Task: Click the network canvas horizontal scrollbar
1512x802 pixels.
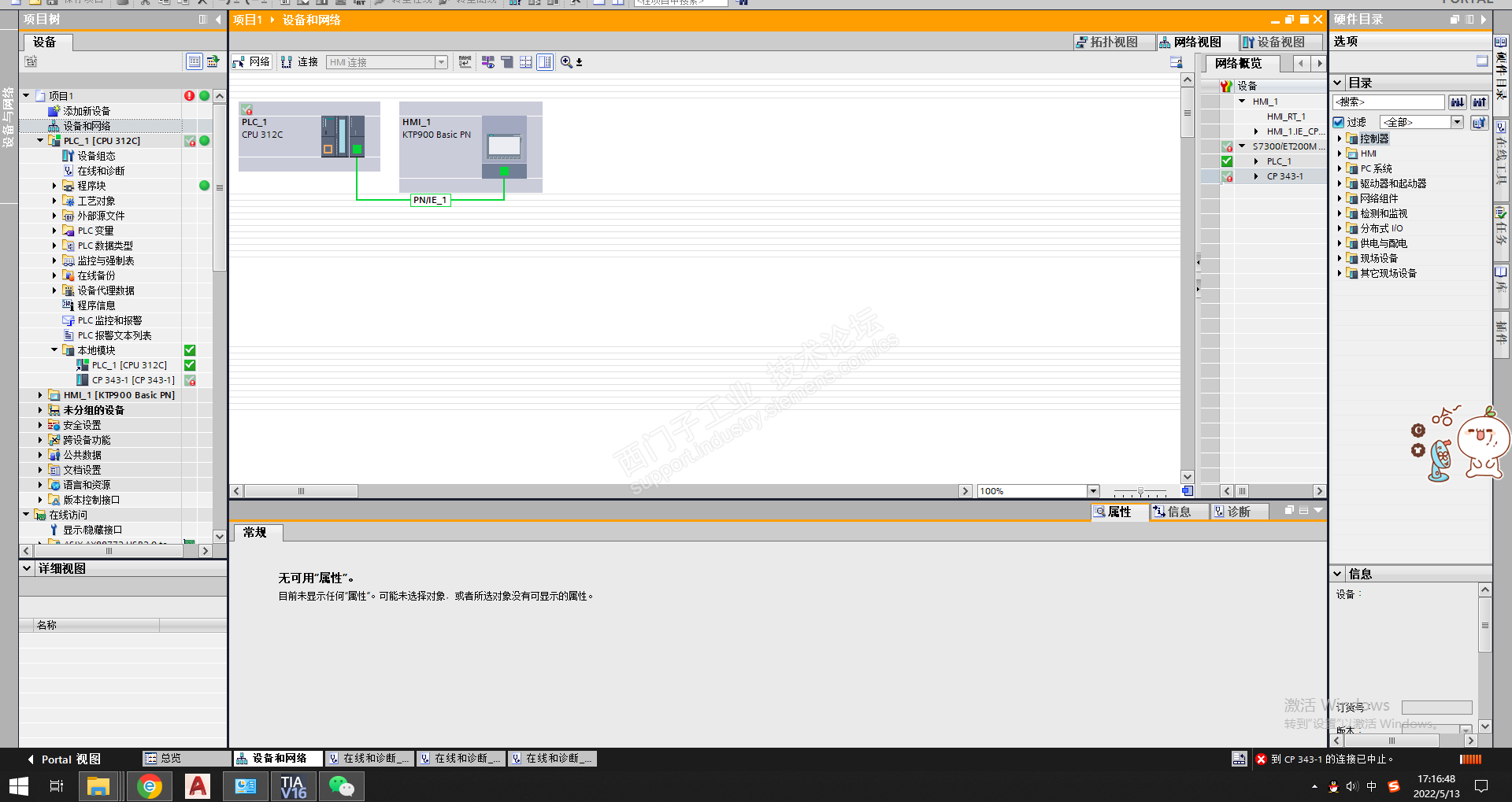Action: coord(301,491)
